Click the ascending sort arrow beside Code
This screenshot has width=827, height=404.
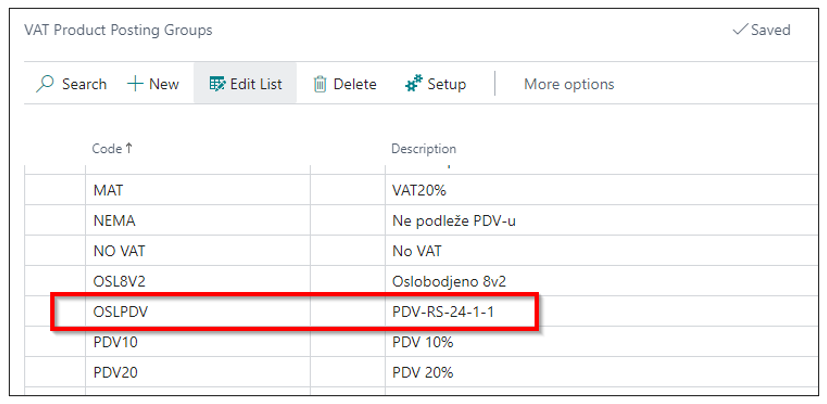pyautogui.click(x=129, y=149)
